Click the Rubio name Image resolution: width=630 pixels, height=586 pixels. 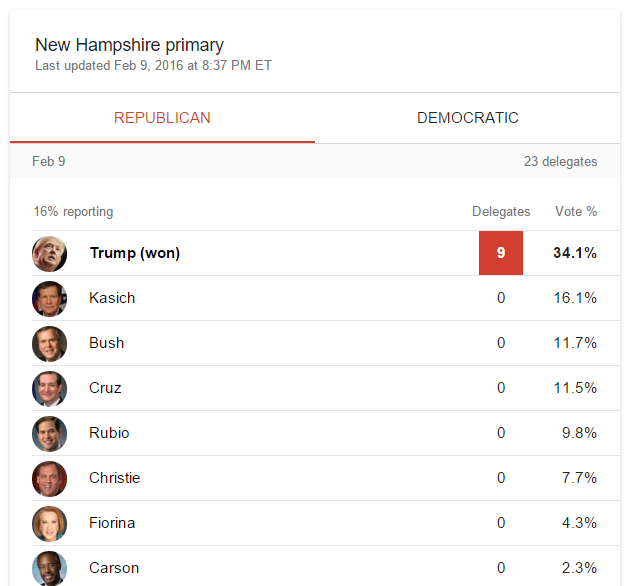(x=109, y=433)
